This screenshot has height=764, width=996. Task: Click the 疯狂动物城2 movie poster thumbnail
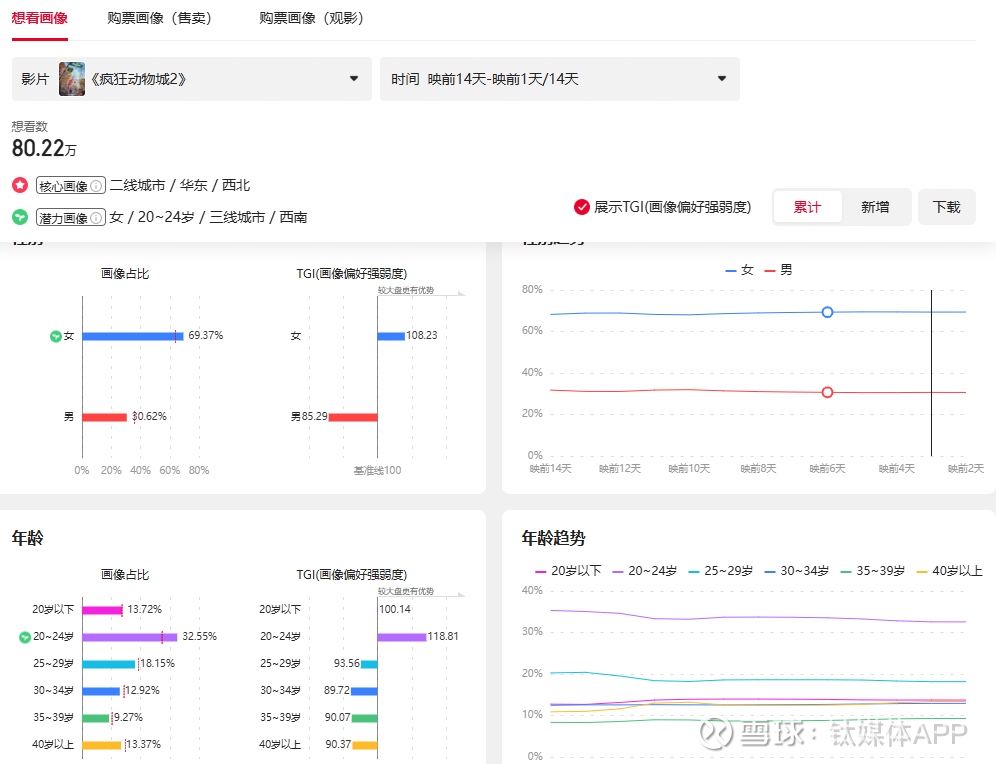coord(72,79)
